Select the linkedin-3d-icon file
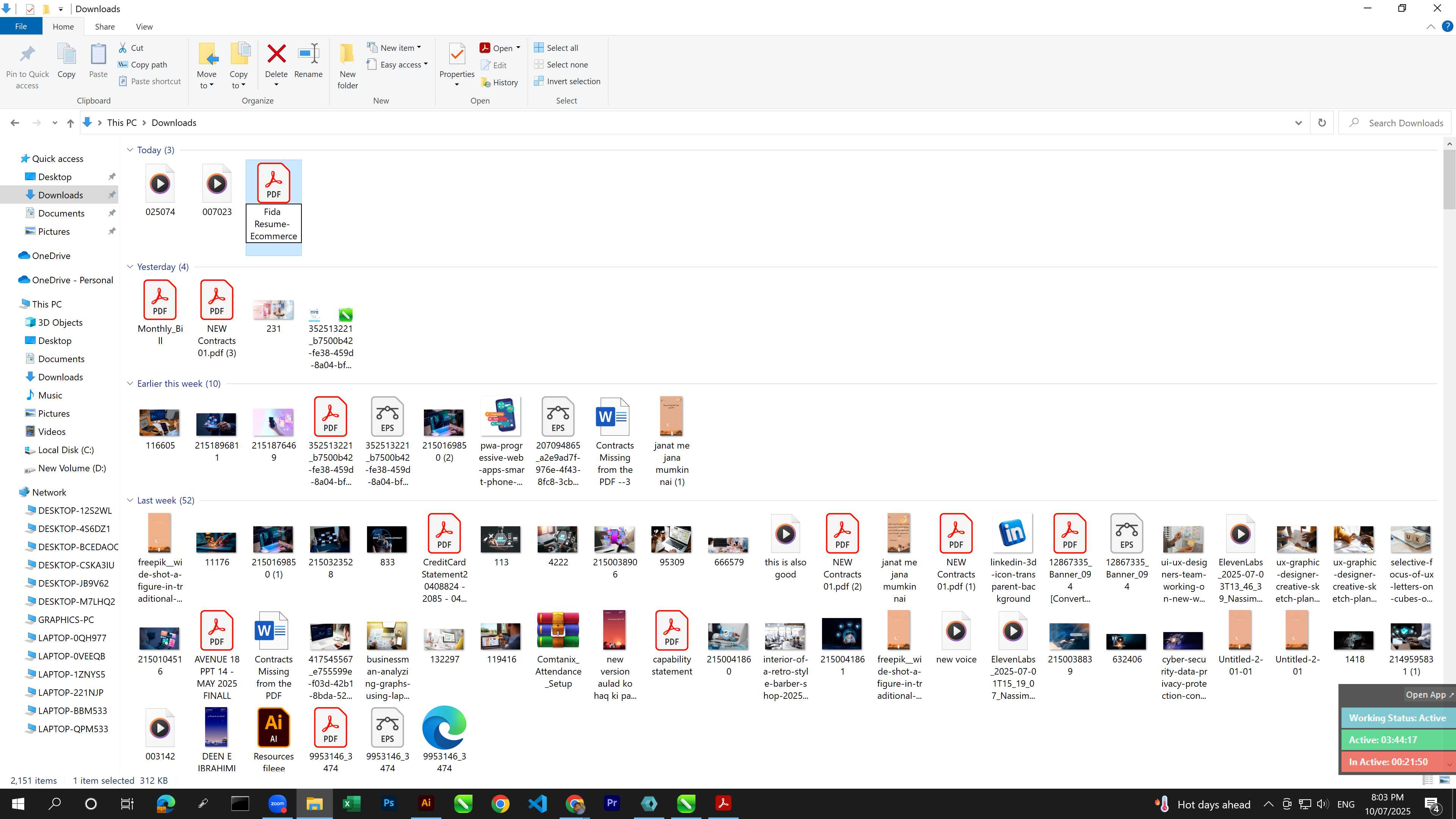Viewport: 1456px width, 819px height. point(1013,559)
